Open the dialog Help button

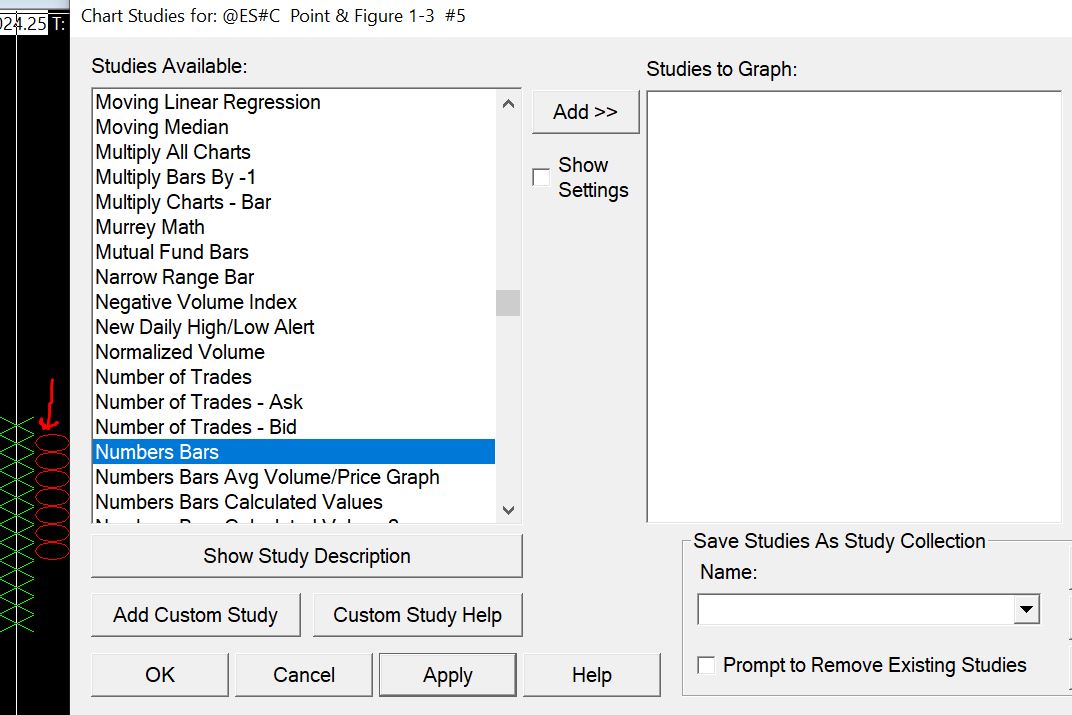[x=591, y=675]
